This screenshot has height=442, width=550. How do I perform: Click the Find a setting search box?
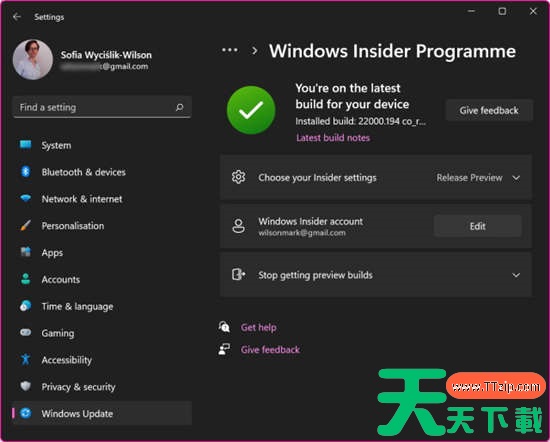click(x=102, y=107)
